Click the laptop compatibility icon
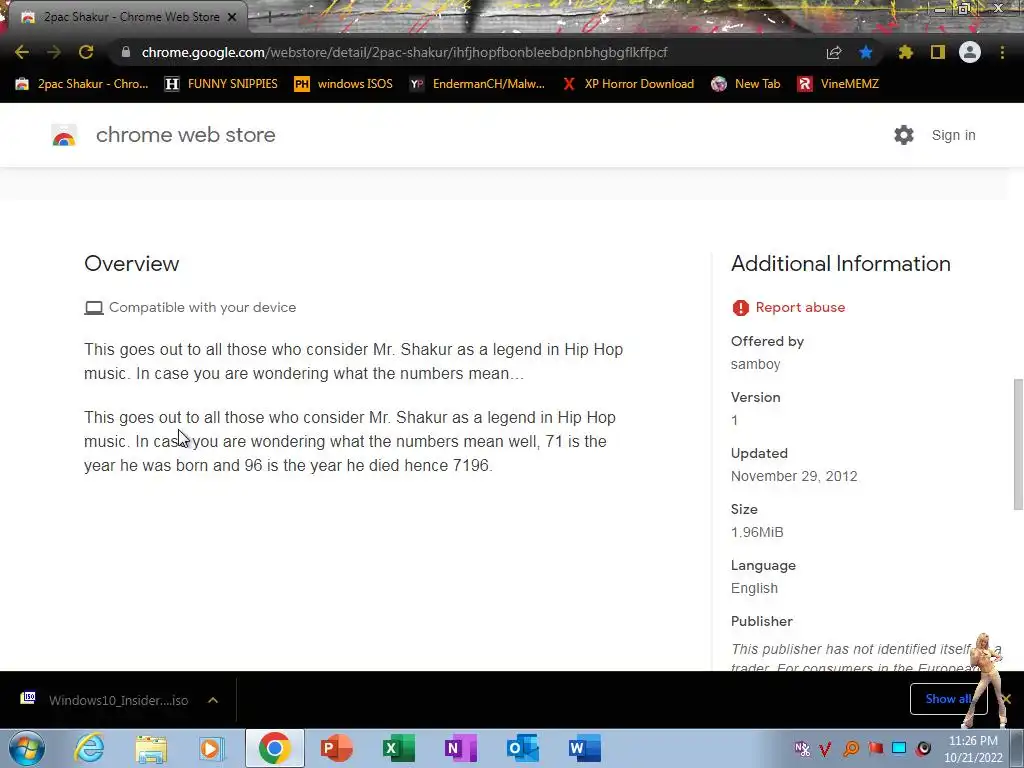 click(94, 308)
